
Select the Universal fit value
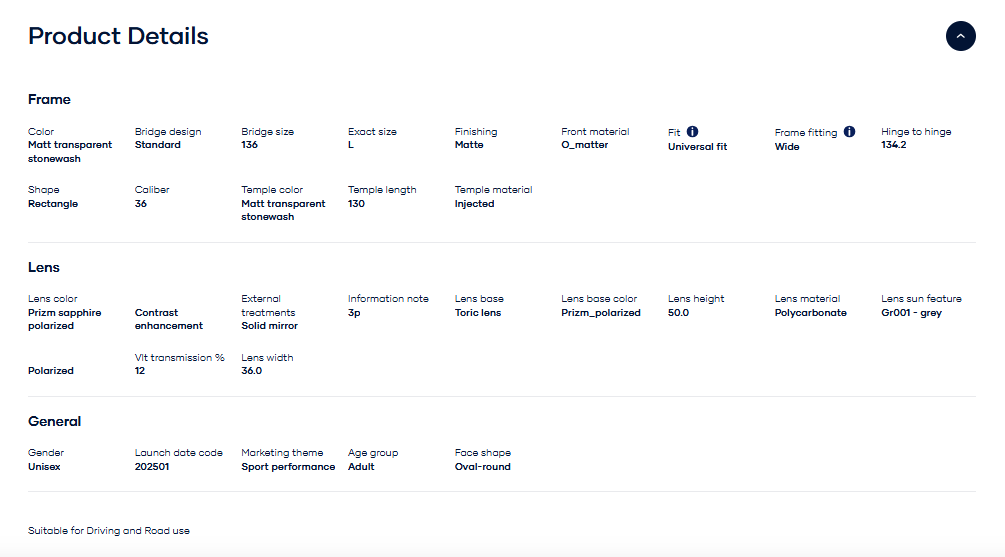697,147
